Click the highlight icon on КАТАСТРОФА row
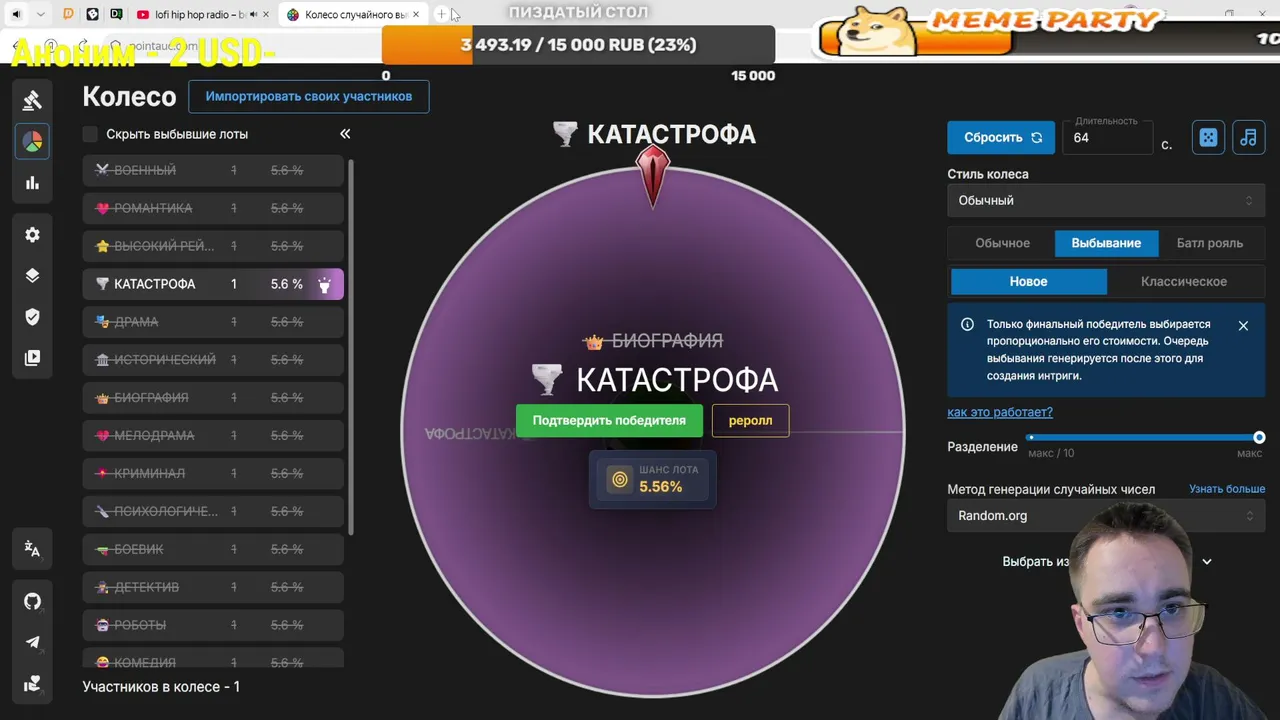The height and width of the screenshot is (720, 1280). [x=324, y=284]
